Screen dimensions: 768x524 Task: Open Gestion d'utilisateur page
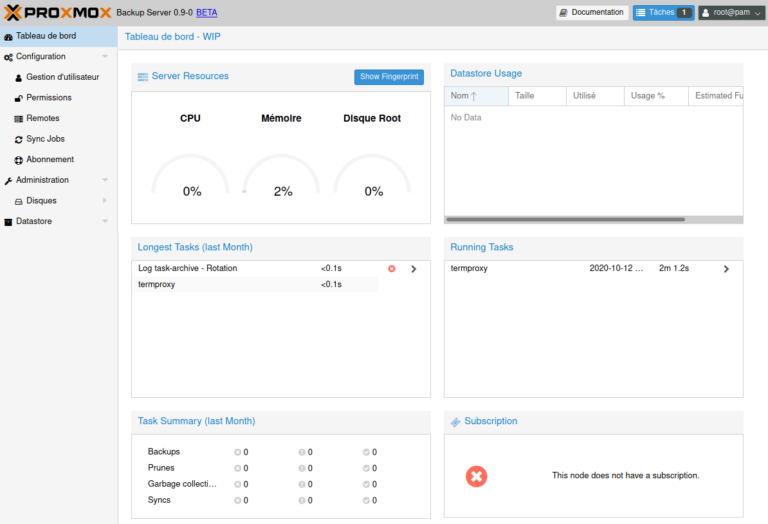[62, 77]
